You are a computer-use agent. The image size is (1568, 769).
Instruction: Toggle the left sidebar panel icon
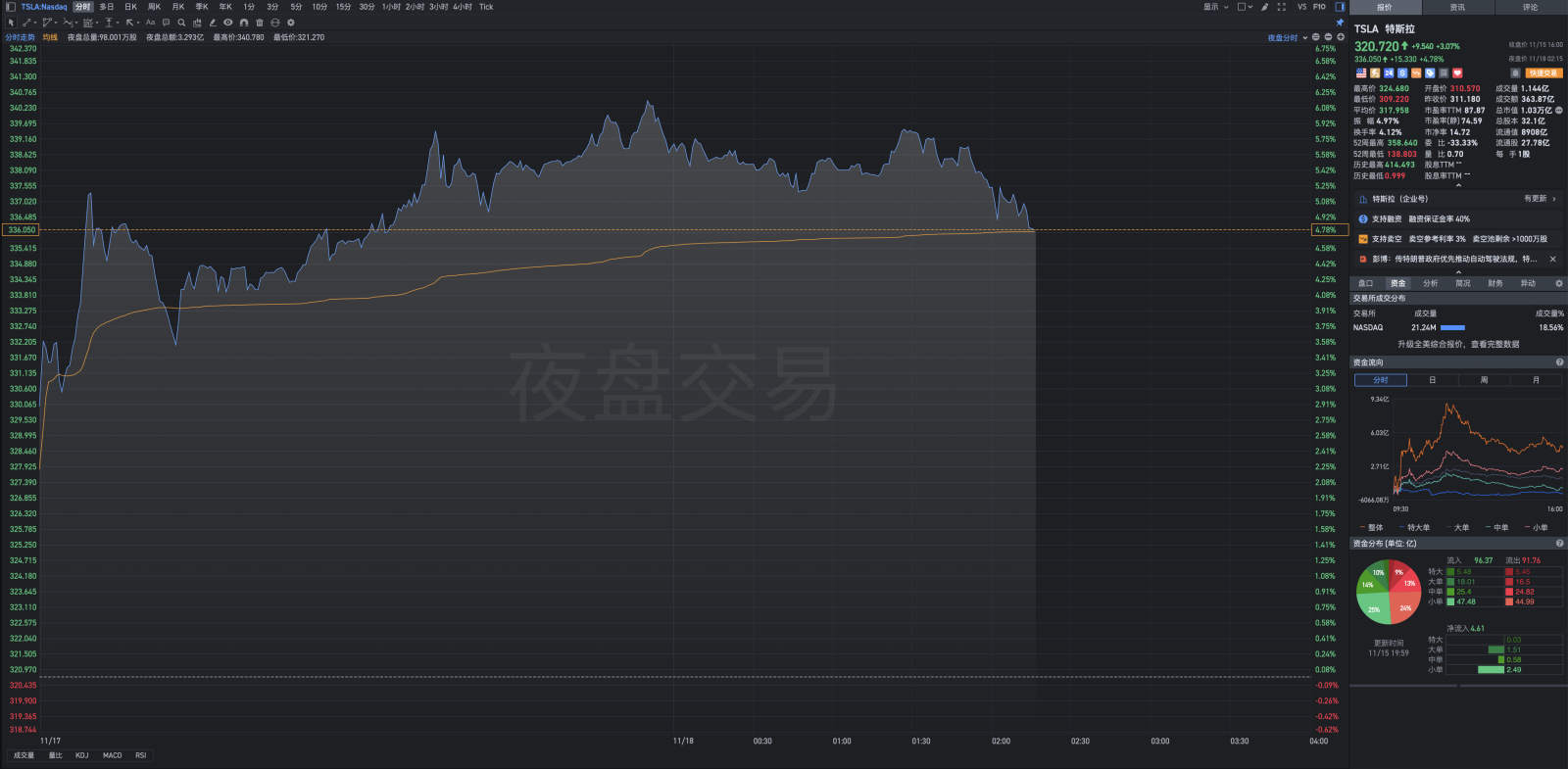pyautogui.click(x=11, y=7)
